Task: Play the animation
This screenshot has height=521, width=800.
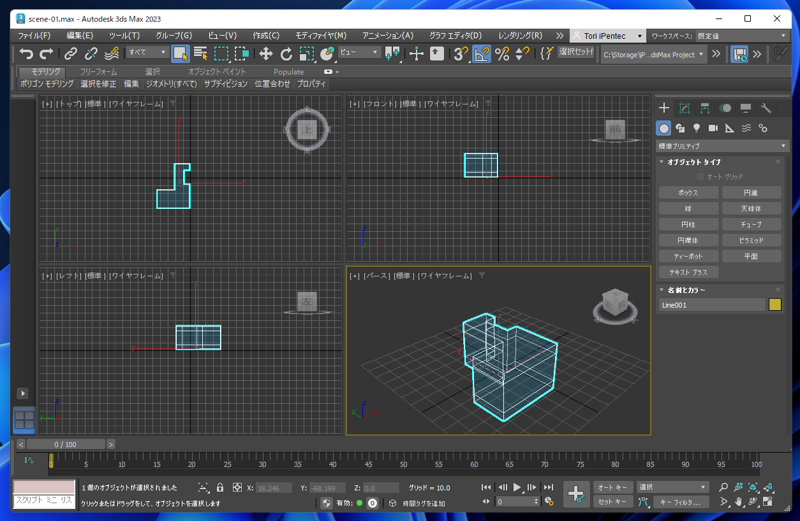Action: tap(517, 487)
